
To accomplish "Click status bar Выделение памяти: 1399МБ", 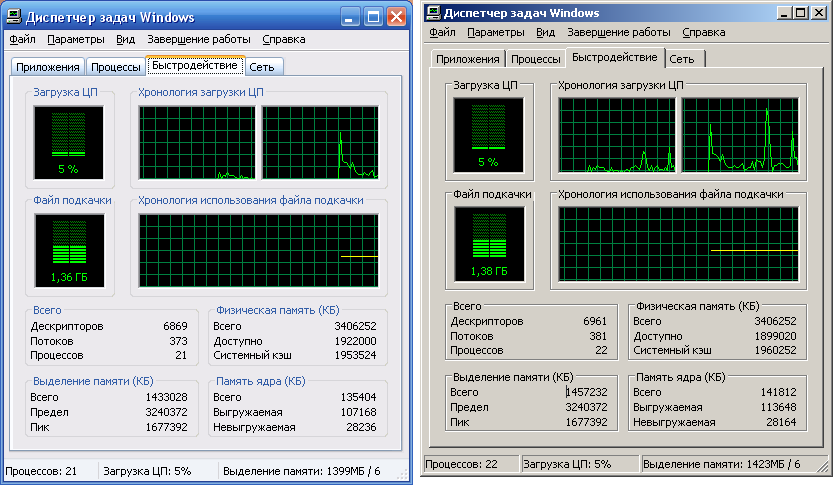I will pyautogui.click(x=302, y=472).
